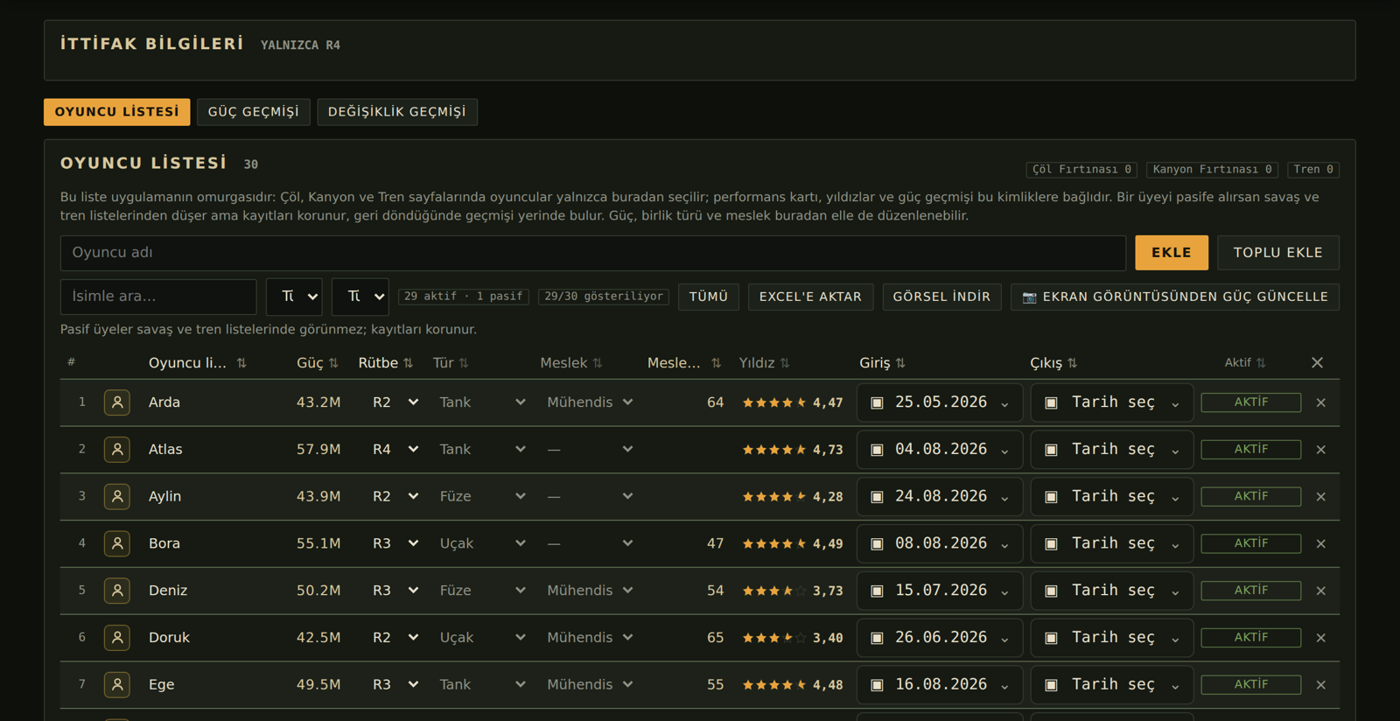Open Doruk's player profile icon

[x=117, y=637]
